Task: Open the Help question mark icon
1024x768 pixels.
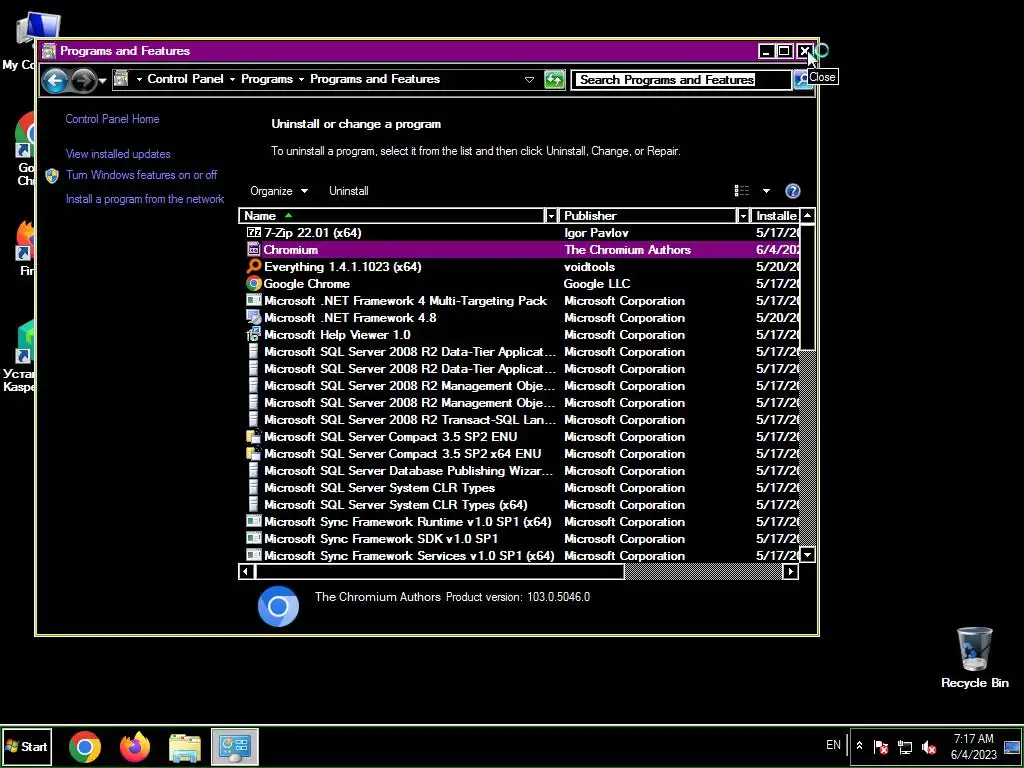Action: [792, 191]
